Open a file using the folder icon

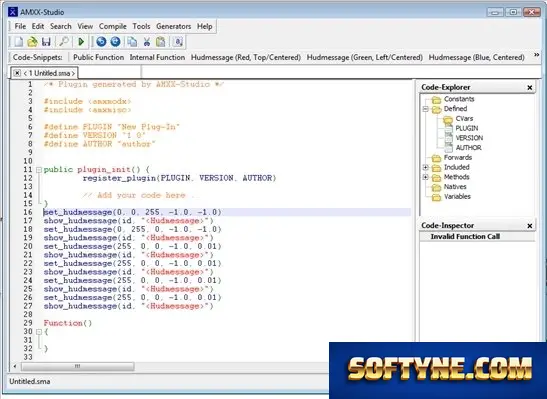coord(32,42)
